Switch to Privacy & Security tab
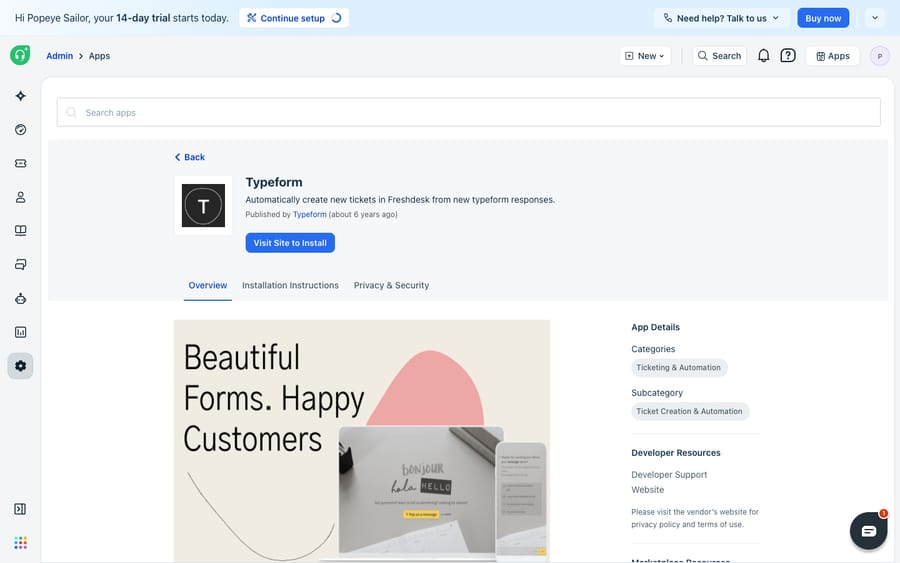 [391, 285]
